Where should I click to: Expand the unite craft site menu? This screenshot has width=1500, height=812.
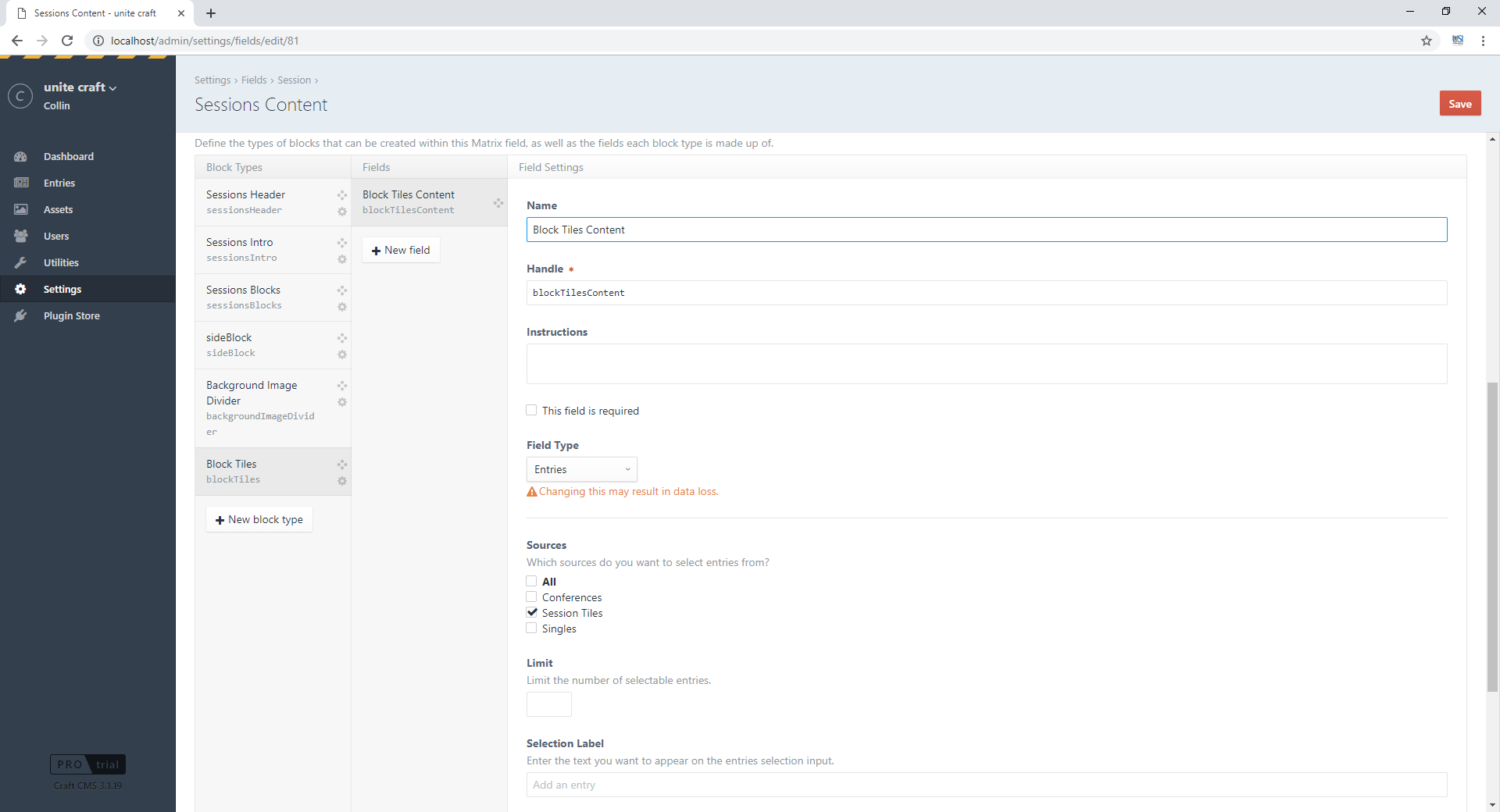point(80,87)
